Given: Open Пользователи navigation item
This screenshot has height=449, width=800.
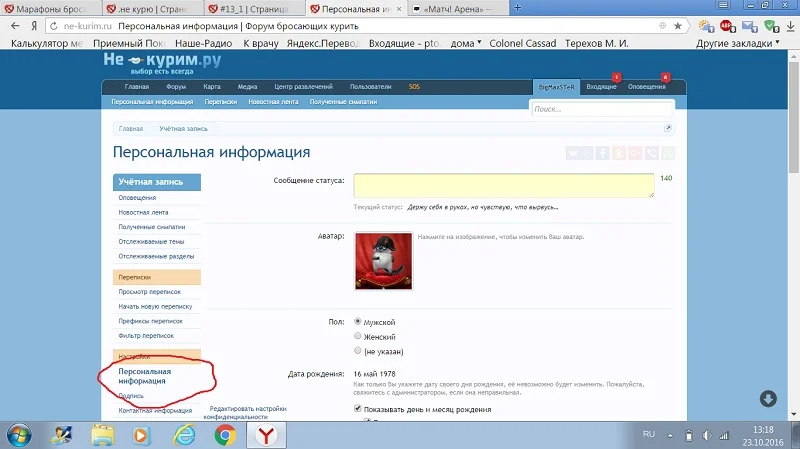Looking at the screenshot, I should pyautogui.click(x=370, y=87).
